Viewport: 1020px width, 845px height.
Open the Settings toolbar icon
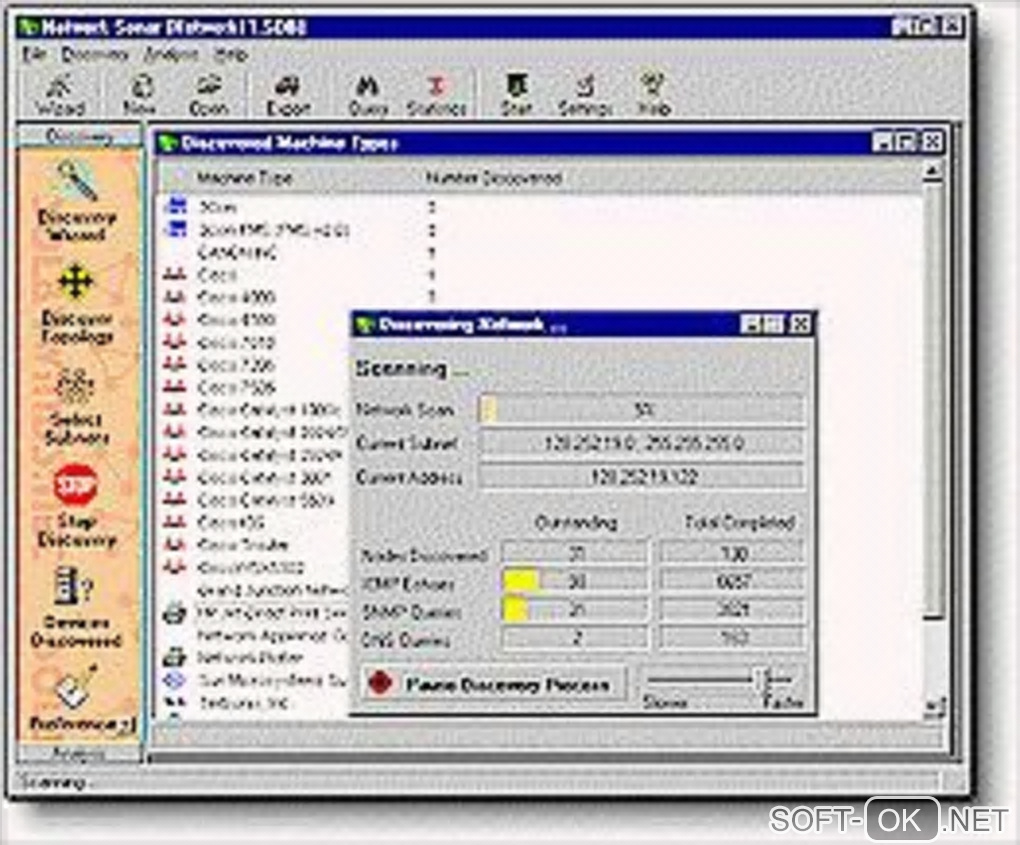pyautogui.click(x=585, y=95)
